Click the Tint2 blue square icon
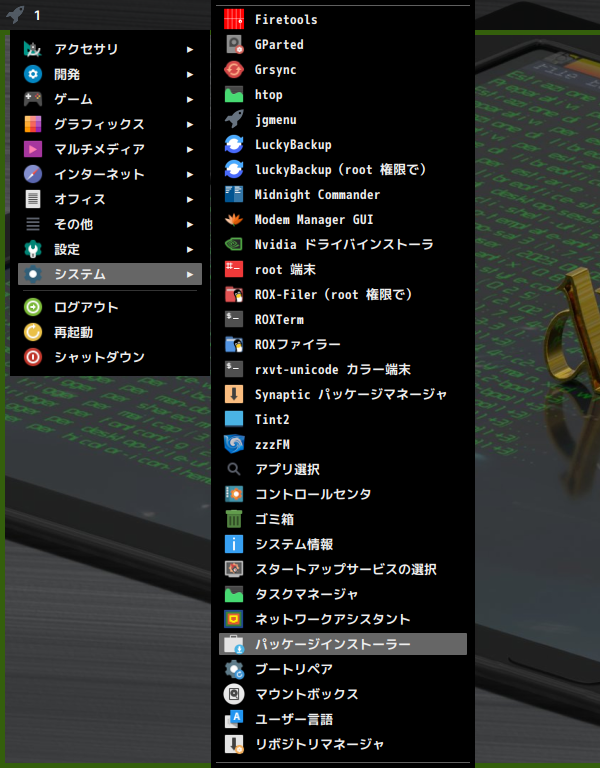Screen dimensions: 600x768 click(x=234, y=419)
